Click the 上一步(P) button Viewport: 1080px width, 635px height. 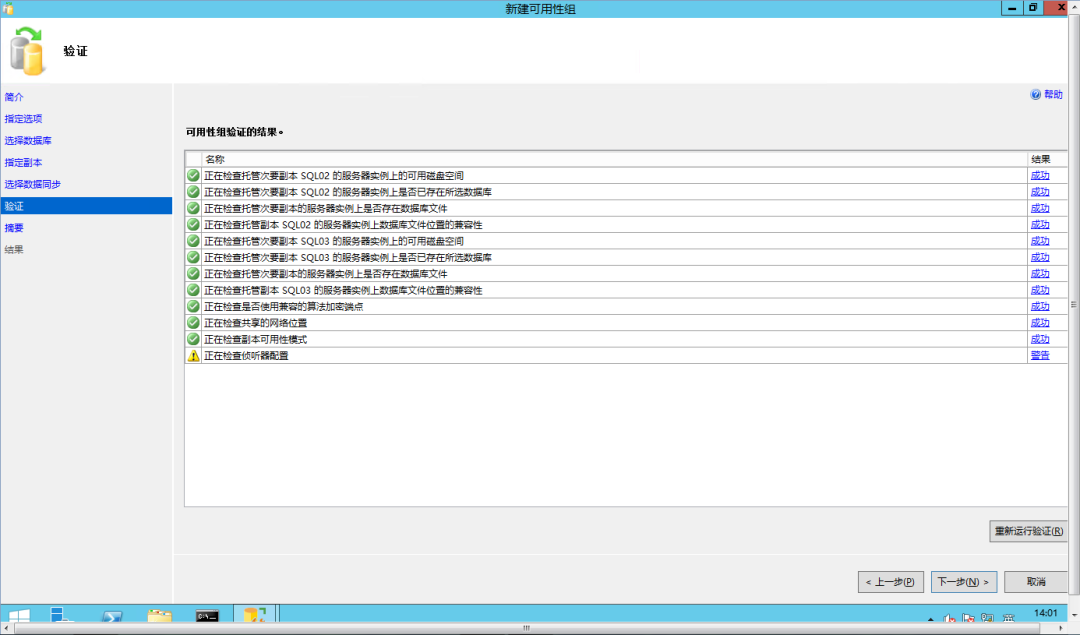890,582
